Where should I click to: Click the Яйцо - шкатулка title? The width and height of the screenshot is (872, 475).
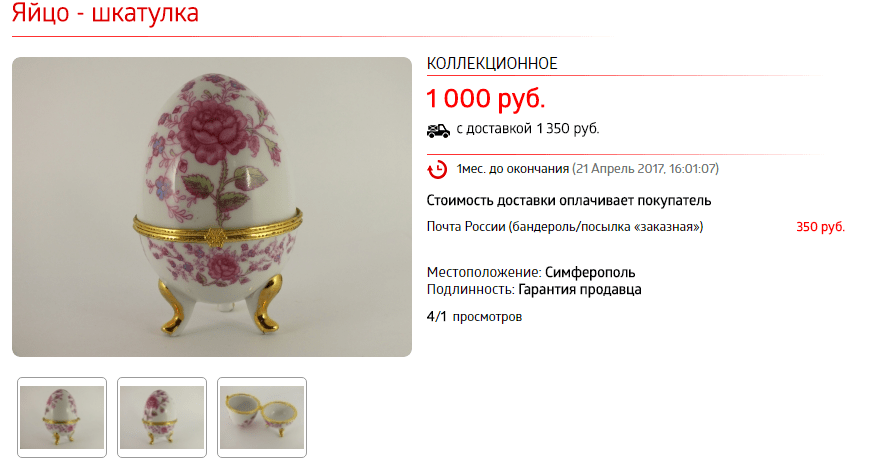(105, 13)
